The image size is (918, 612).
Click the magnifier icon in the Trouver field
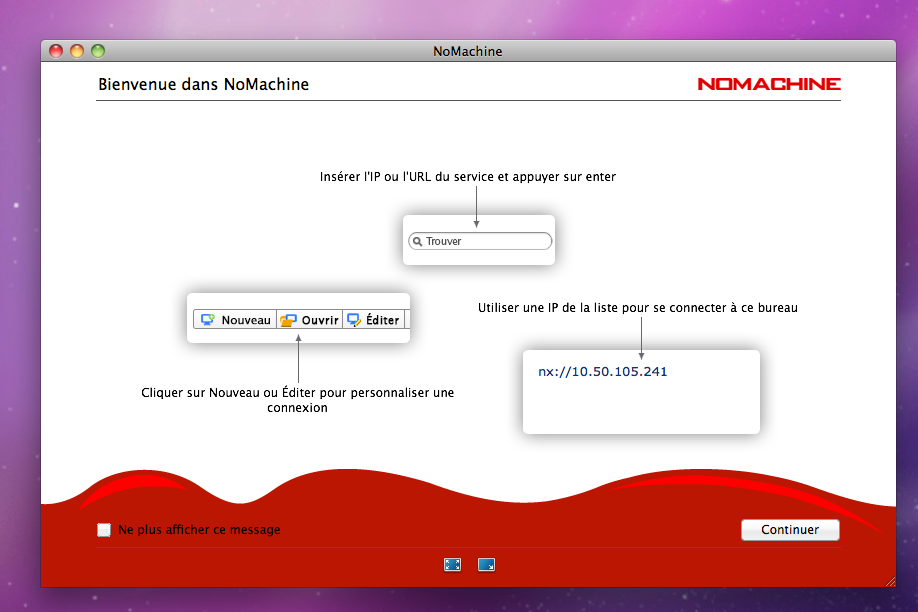click(x=417, y=241)
